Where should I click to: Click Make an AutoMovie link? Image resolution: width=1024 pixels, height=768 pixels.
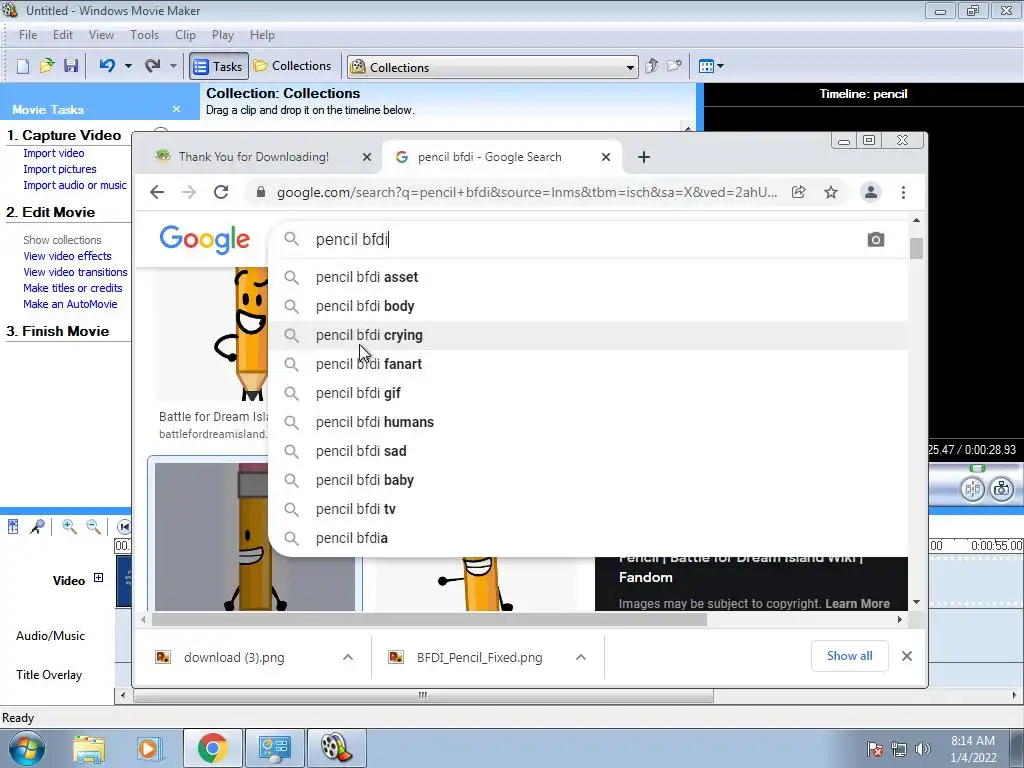[70, 304]
